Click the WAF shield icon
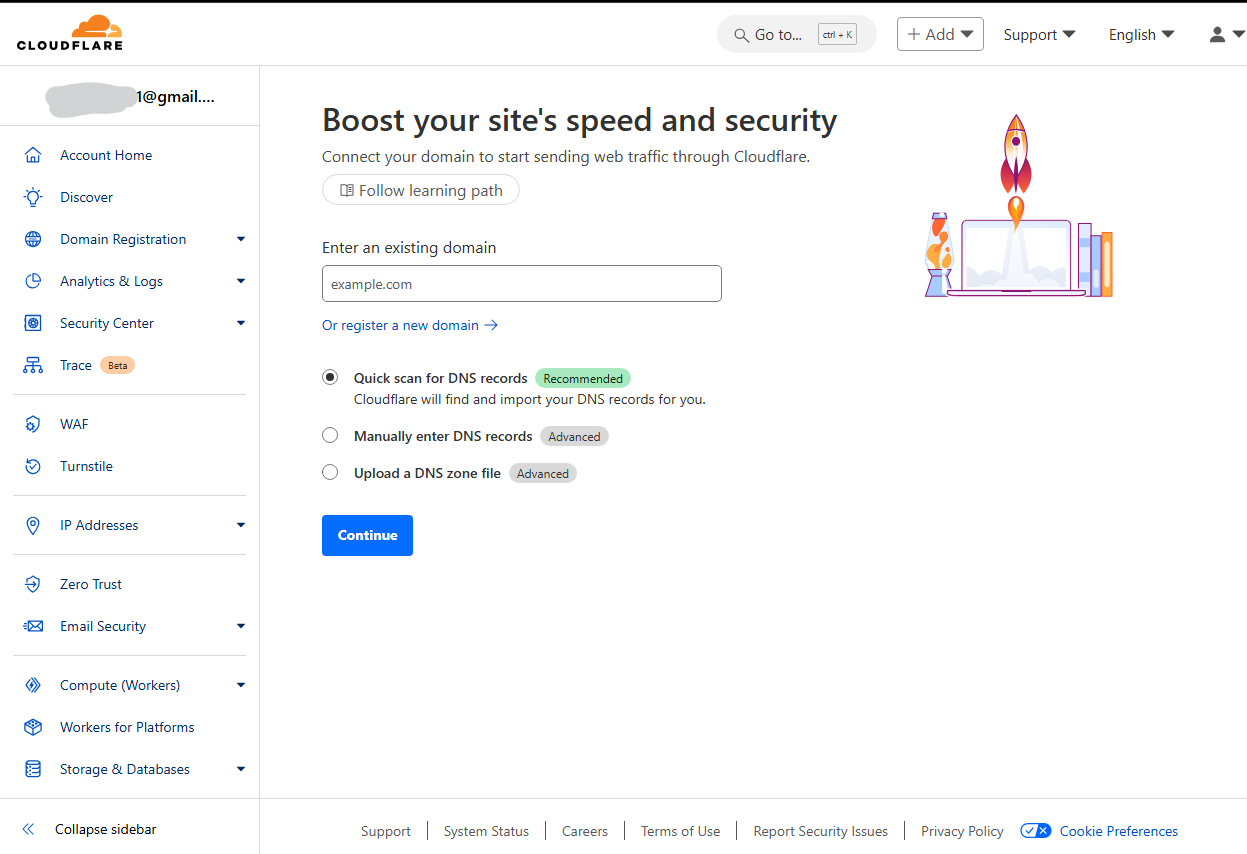 pos(33,424)
